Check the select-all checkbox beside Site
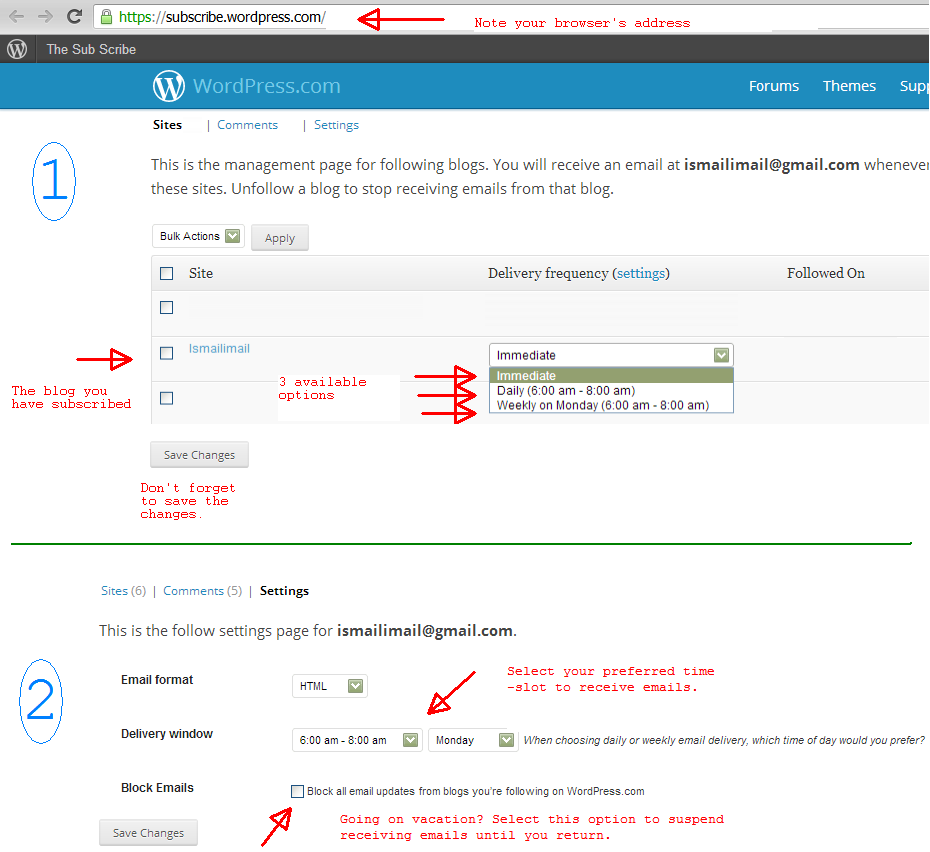The image size is (930, 852). 167,273
